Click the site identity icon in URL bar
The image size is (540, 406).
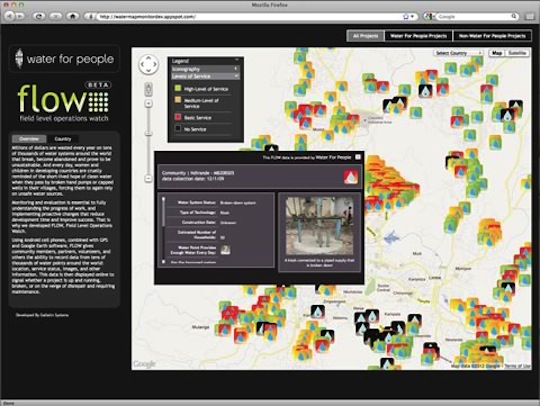click(90, 16)
